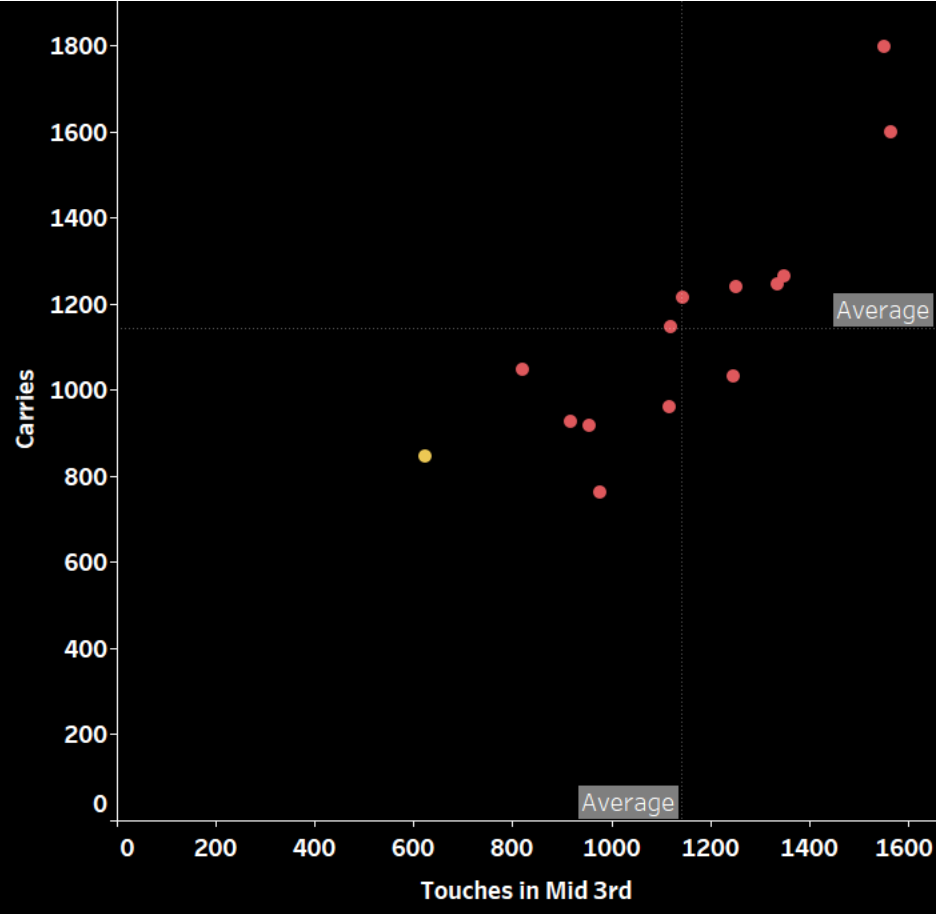Viewport: 938px width, 914px height.
Task: Click the 1000 tick label on Touches axis
Action: click(x=611, y=848)
